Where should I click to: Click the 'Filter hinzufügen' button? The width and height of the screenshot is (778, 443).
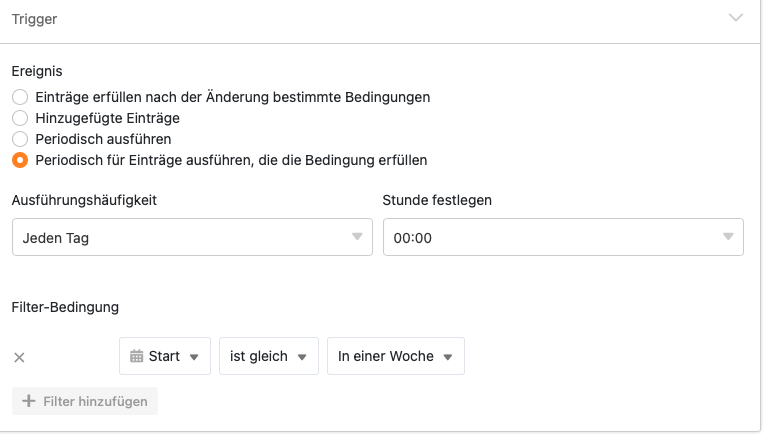pyautogui.click(x=85, y=401)
